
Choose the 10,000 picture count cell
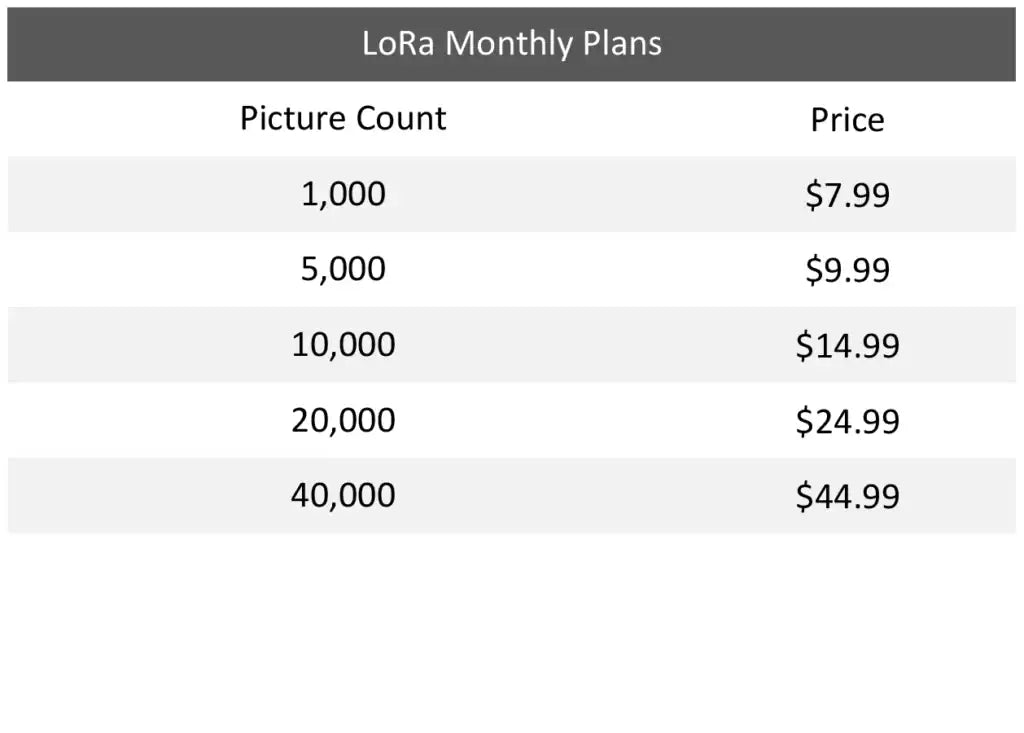(343, 345)
